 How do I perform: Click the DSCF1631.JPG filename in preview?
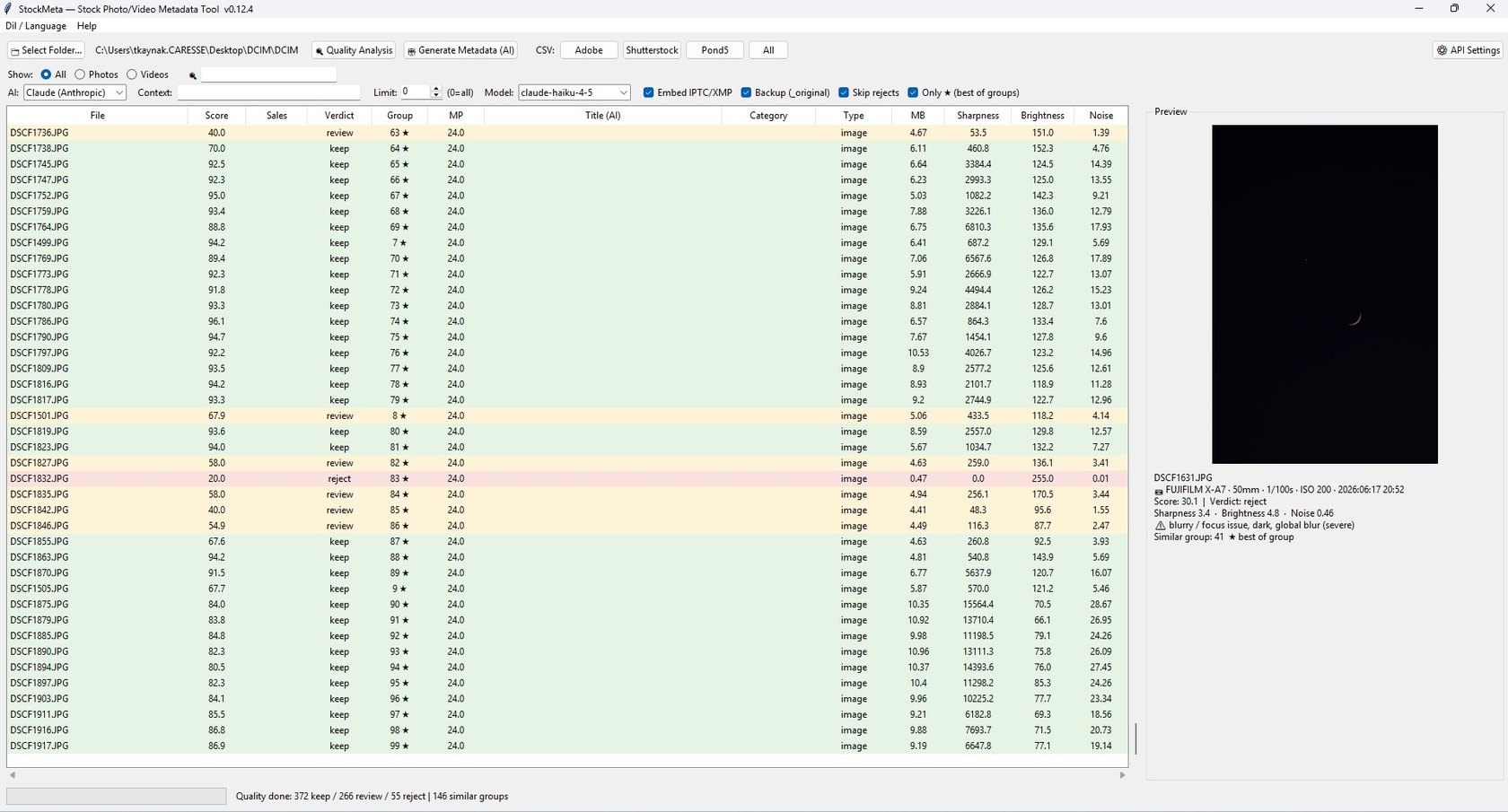pyautogui.click(x=1183, y=478)
